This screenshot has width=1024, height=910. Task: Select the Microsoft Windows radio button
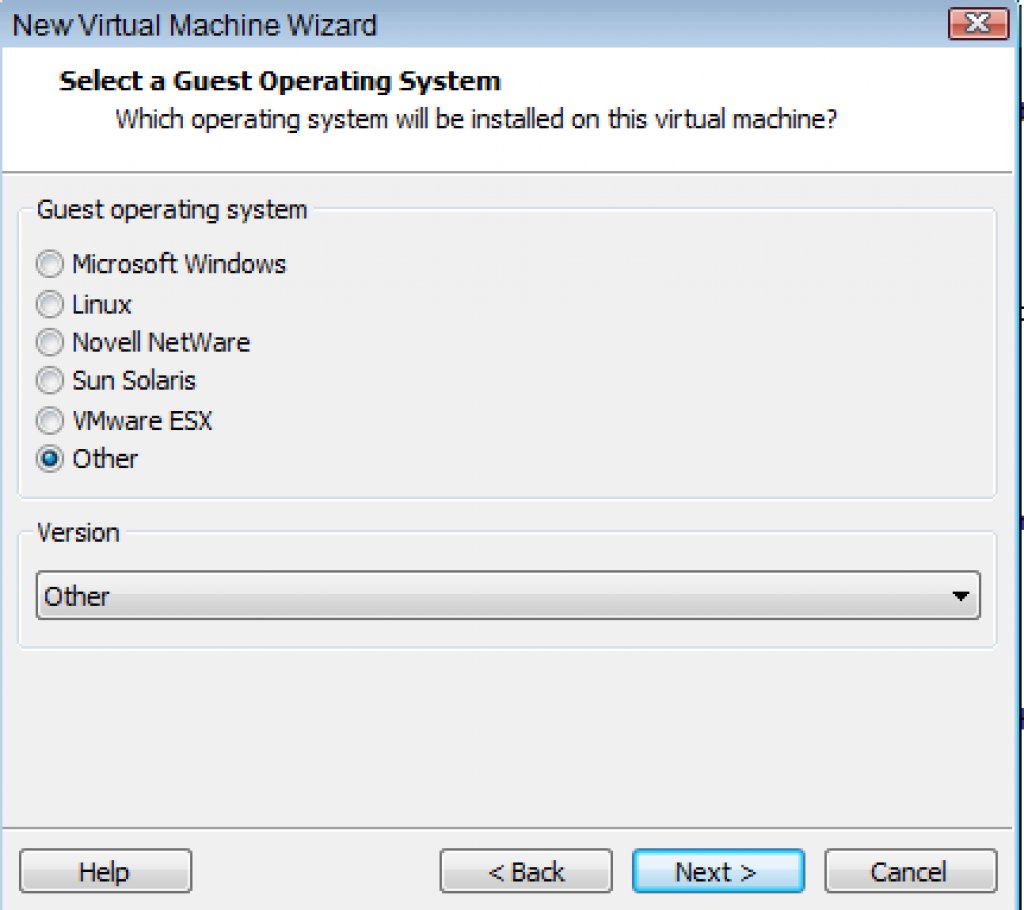click(49, 265)
